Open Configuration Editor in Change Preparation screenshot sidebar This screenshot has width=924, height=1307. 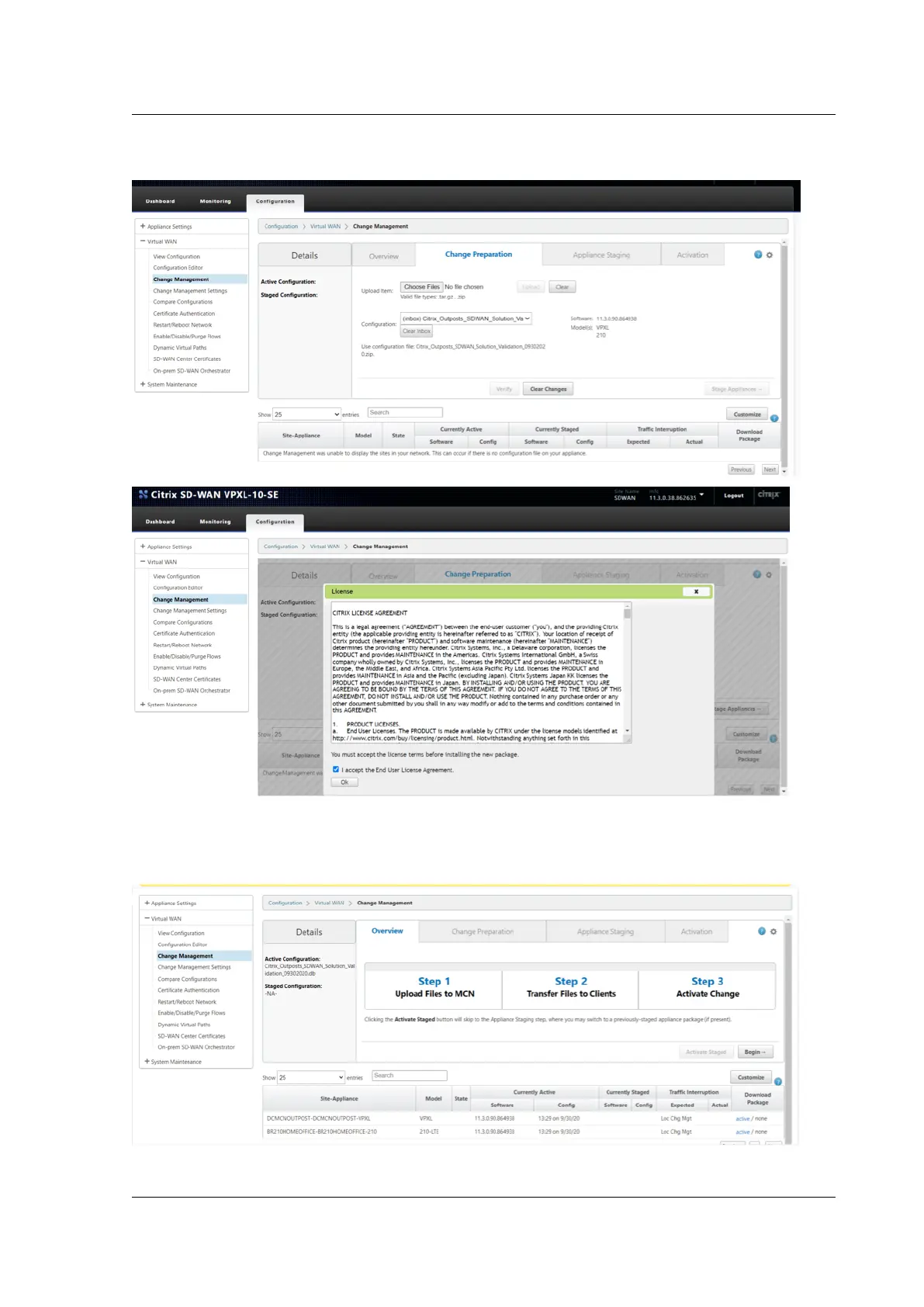[x=178, y=268]
